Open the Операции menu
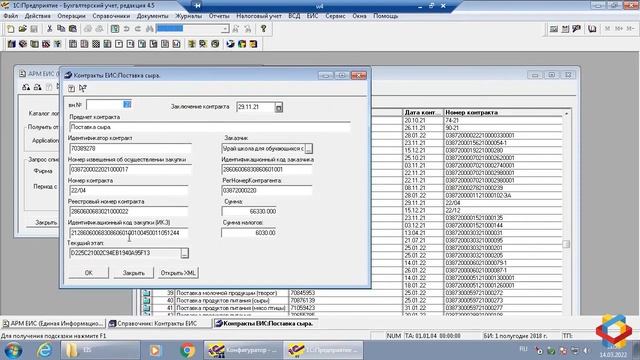Viewport: 640px width, 360px height. [71, 16]
